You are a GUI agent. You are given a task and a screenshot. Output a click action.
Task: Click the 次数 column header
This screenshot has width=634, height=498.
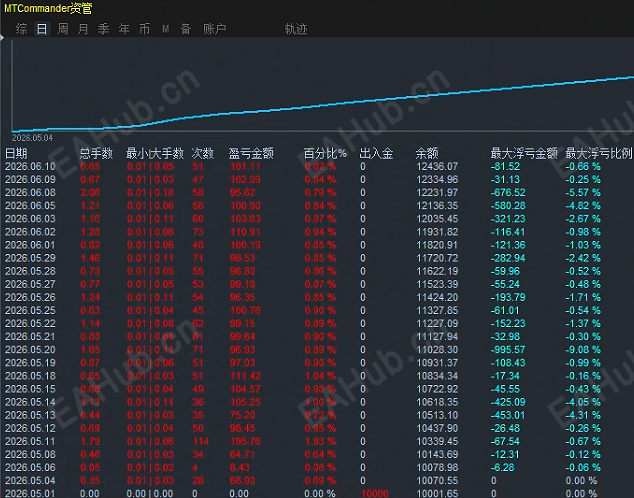(203, 153)
